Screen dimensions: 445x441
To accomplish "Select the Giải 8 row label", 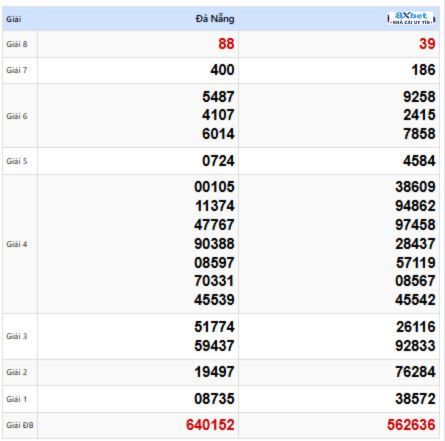I will [x=17, y=44].
